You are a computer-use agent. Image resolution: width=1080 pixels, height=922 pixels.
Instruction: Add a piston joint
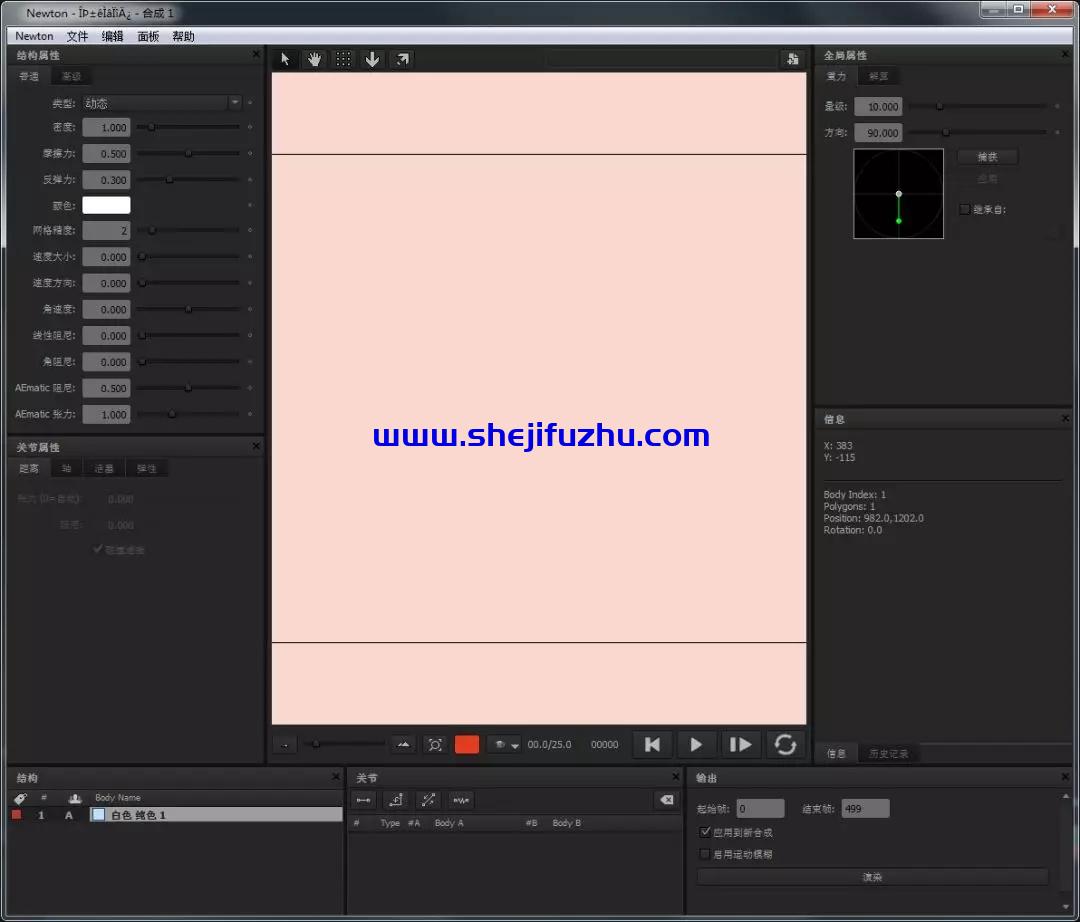428,800
